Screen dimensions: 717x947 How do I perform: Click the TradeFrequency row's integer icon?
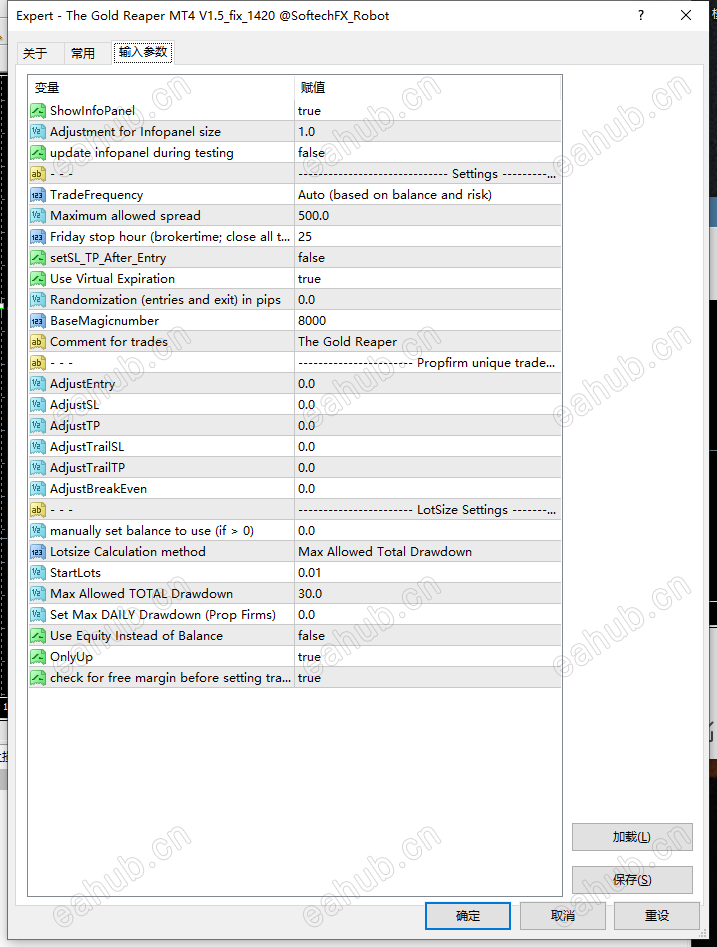38,194
